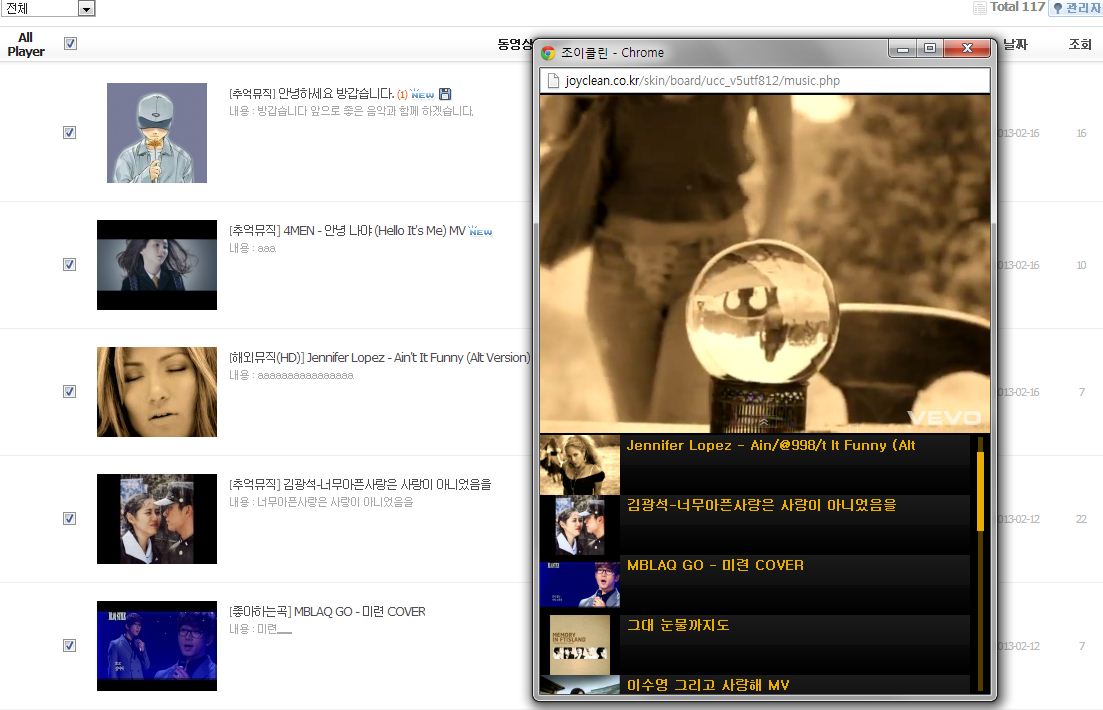Open the 김광석 너무아픈사랑은 post link
Image resolution: width=1103 pixels, height=710 pixels.
pos(360,484)
